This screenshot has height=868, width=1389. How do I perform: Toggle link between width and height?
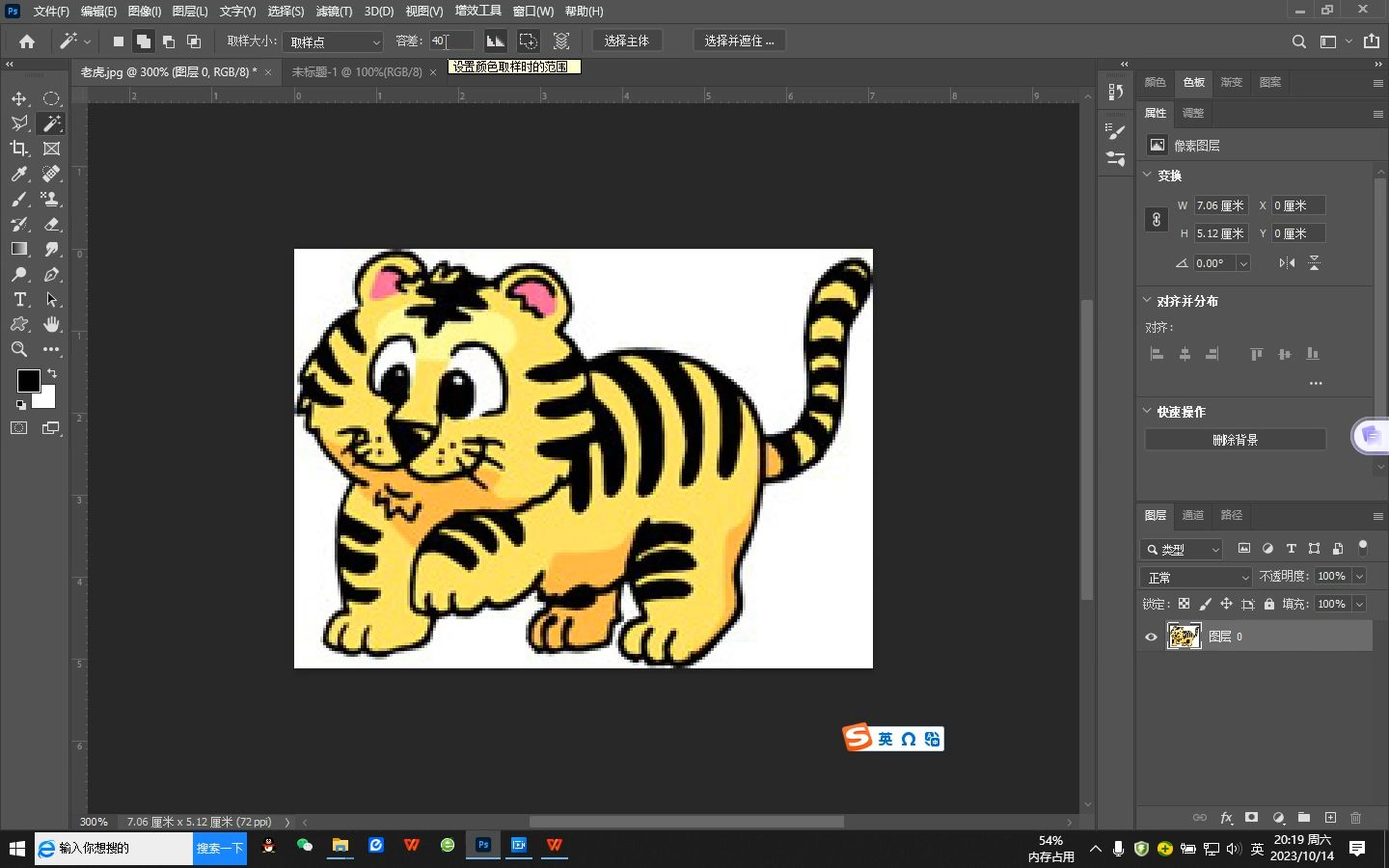(1157, 219)
